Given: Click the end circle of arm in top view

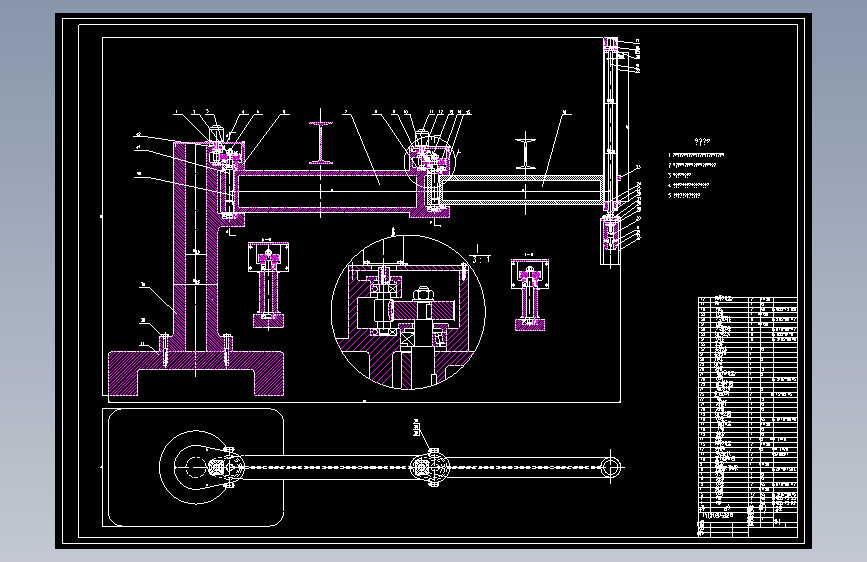Looking at the screenshot, I should coord(610,467).
